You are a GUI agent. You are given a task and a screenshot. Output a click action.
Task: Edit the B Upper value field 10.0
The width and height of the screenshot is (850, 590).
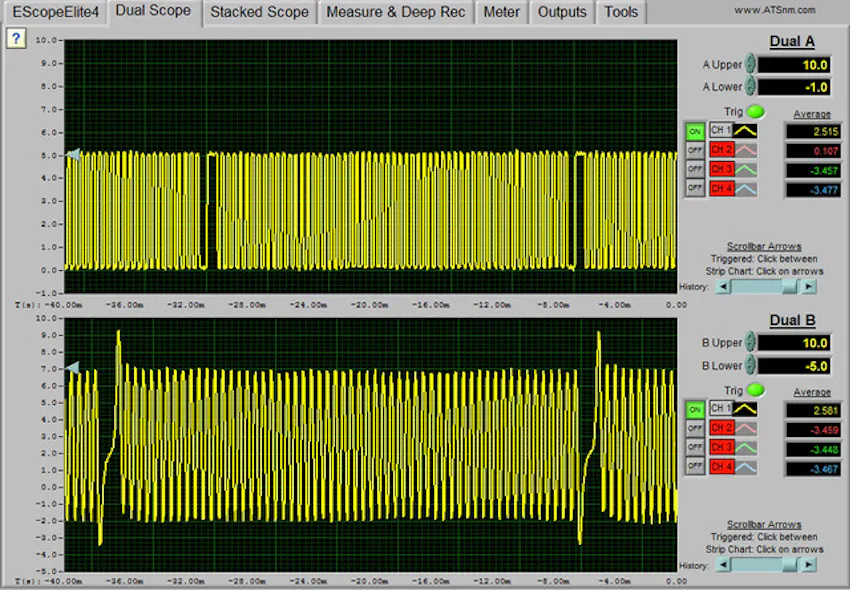coord(794,343)
